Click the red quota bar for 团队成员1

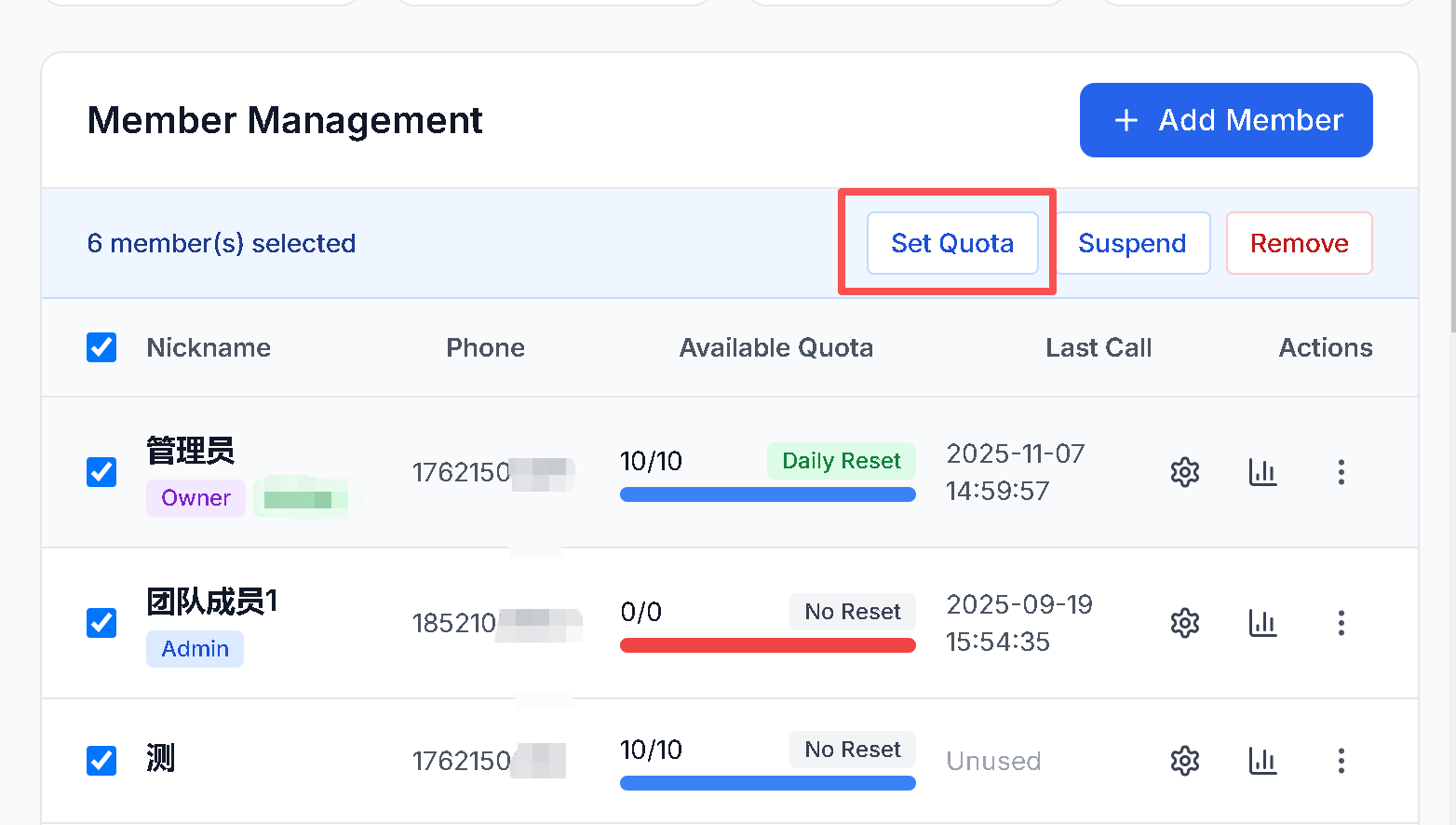tap(767, 645)
